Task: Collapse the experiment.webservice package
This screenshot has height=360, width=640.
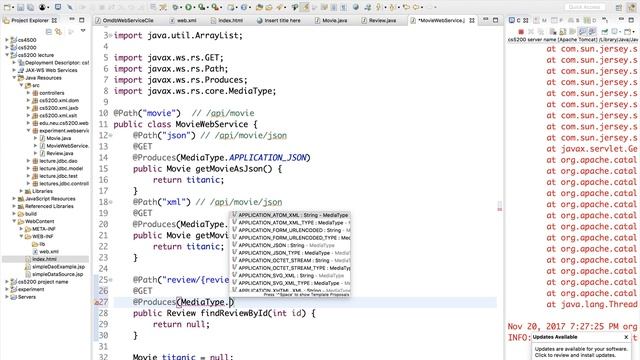Action: pyautogui.click(x=29, y=131)
